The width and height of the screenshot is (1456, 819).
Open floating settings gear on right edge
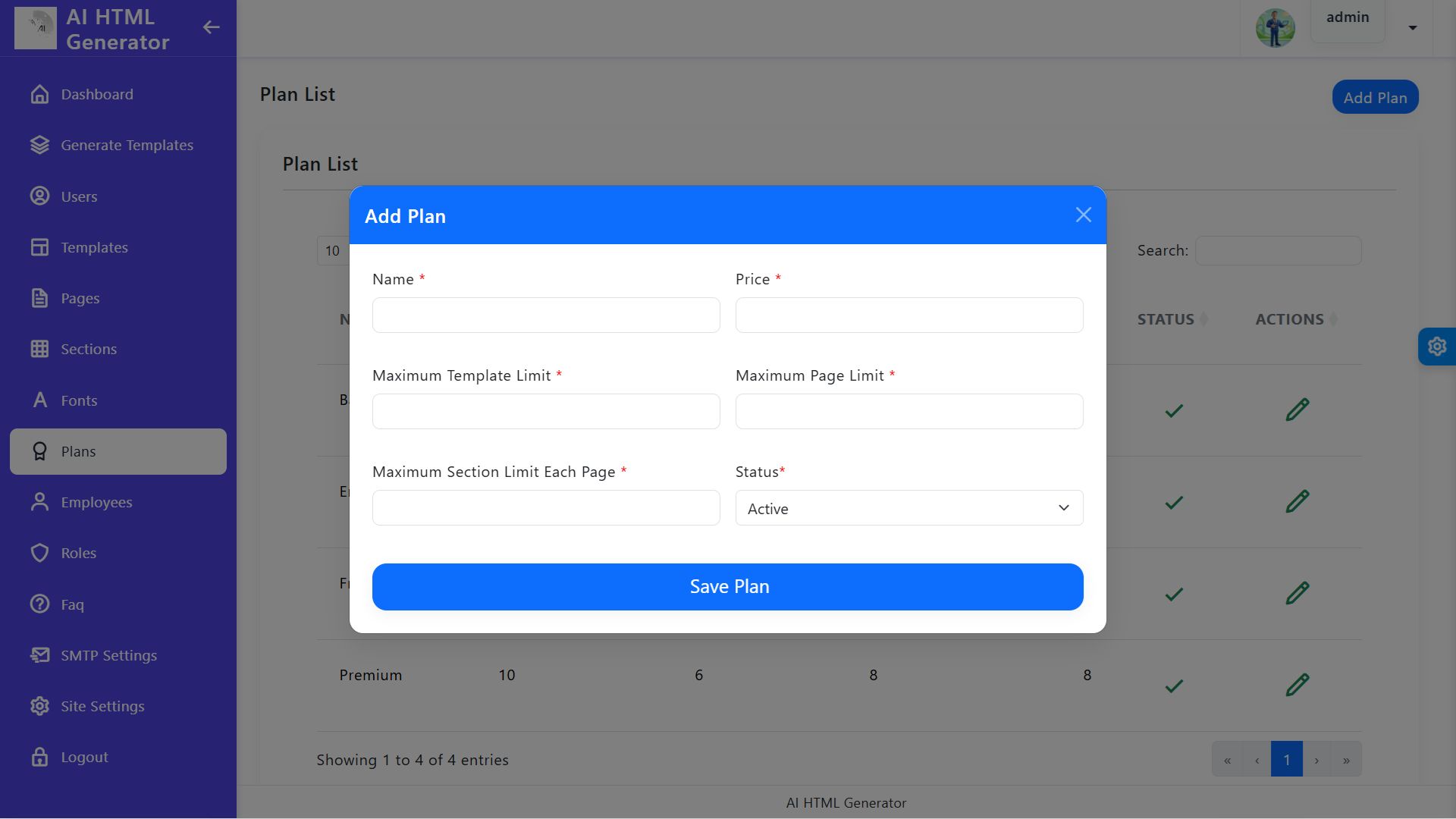tap(1436, 347)
